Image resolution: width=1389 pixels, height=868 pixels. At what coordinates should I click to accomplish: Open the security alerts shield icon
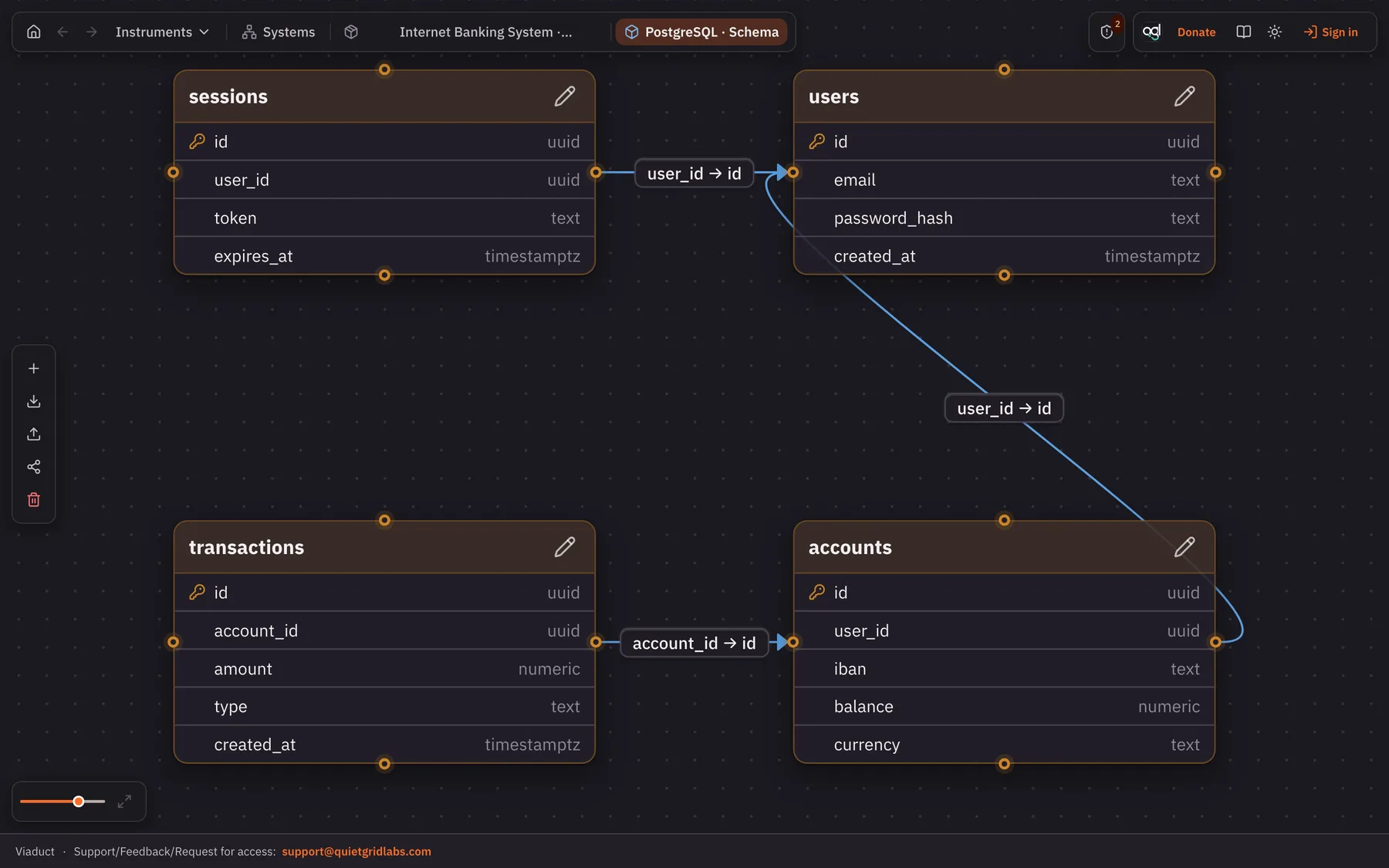click(1107, 32)
